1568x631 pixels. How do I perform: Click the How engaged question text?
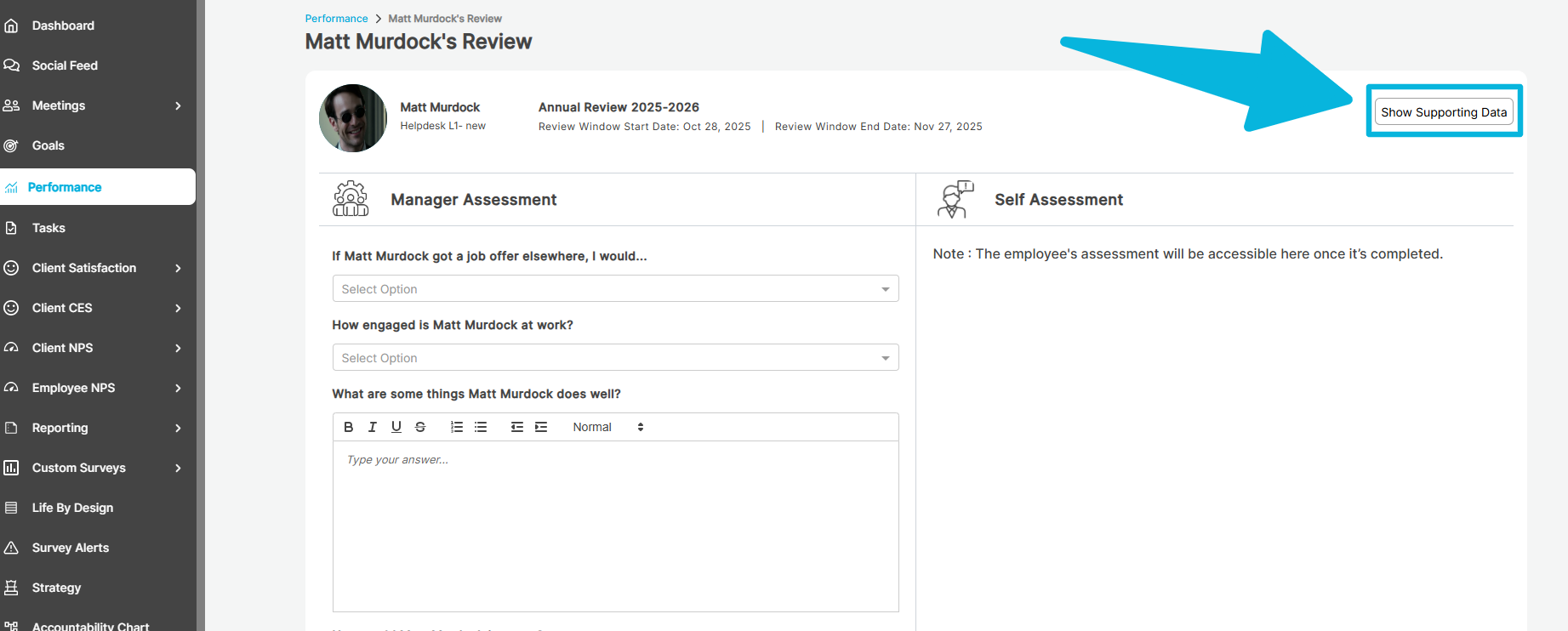(x=453, y=325)
